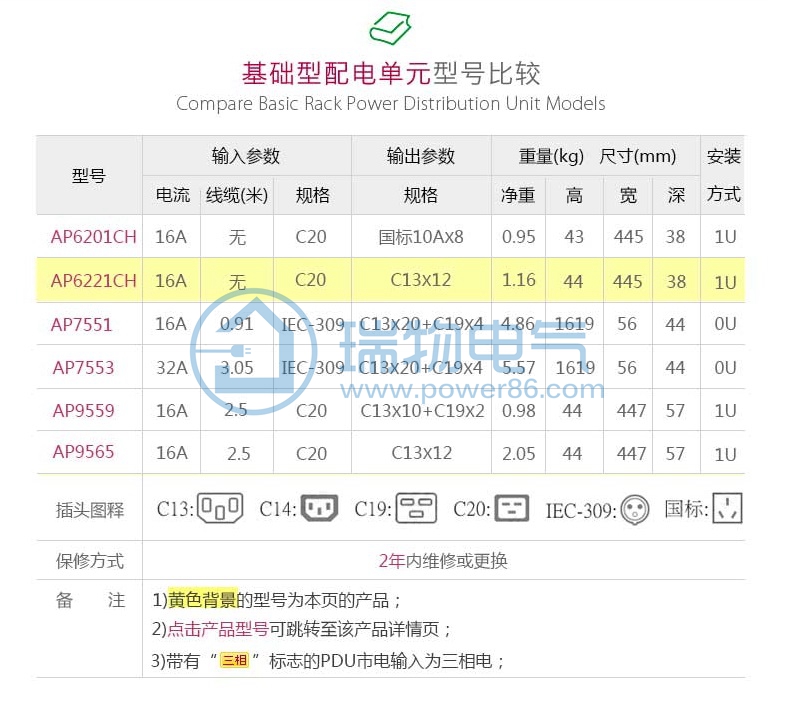Click the 重量(kg) header
The width and height of the screenshot is (790, 704).
tap(551, 156)
